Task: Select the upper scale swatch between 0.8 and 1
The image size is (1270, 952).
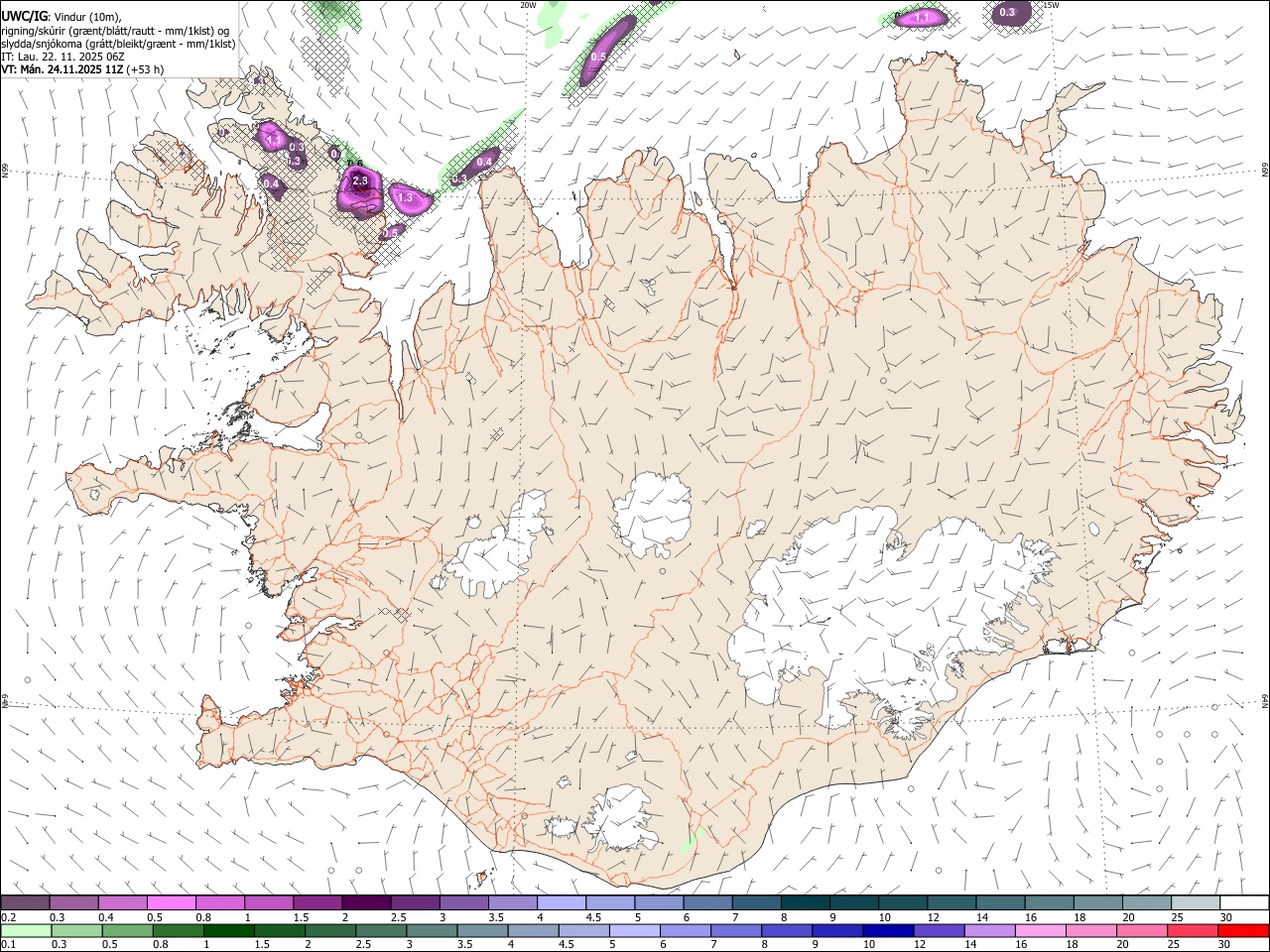Action: [x=220, y=902]
